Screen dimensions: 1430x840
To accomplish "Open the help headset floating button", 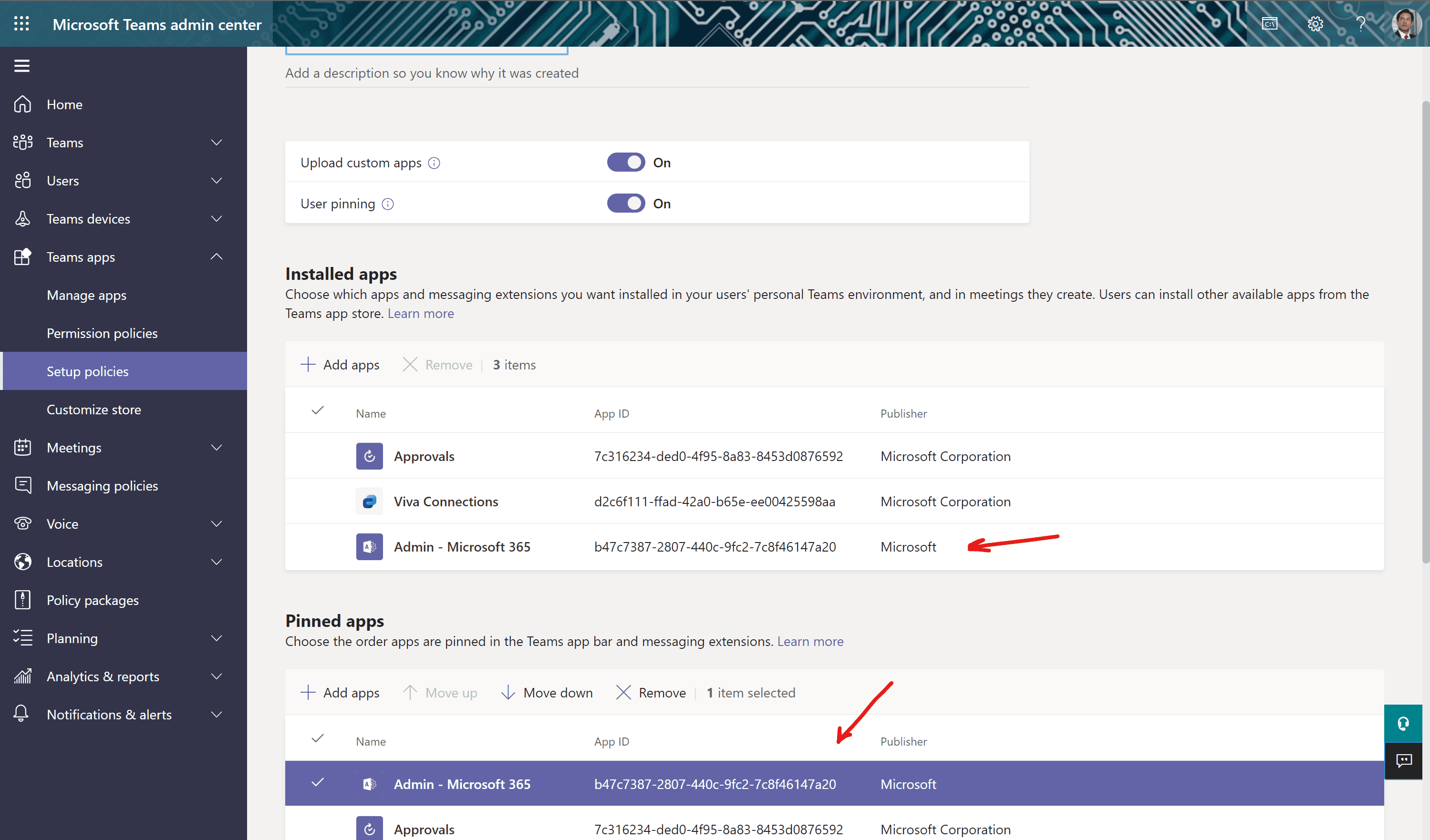I will [1403, 723].
